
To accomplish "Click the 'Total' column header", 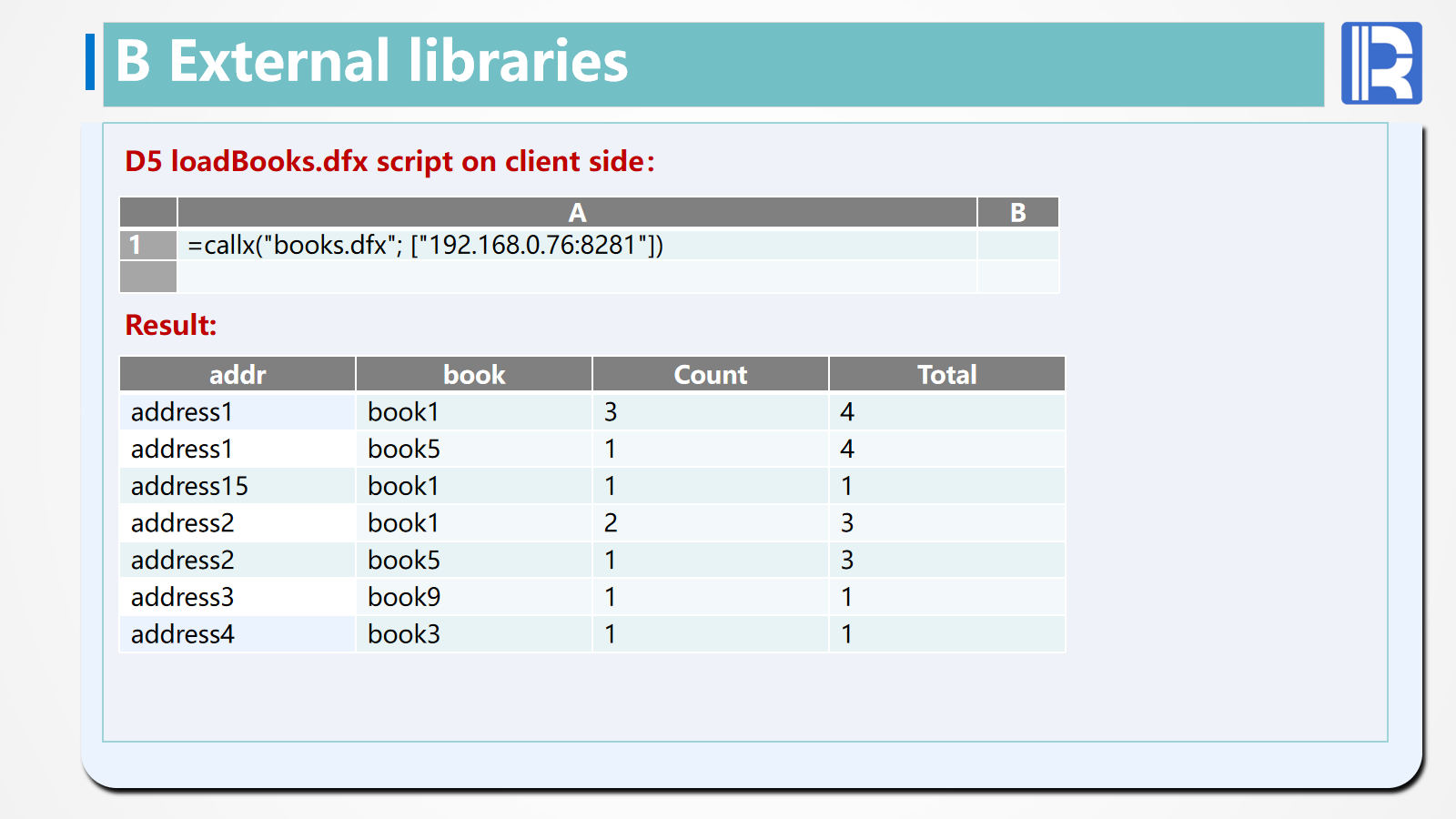I will (x=946, y=374).
